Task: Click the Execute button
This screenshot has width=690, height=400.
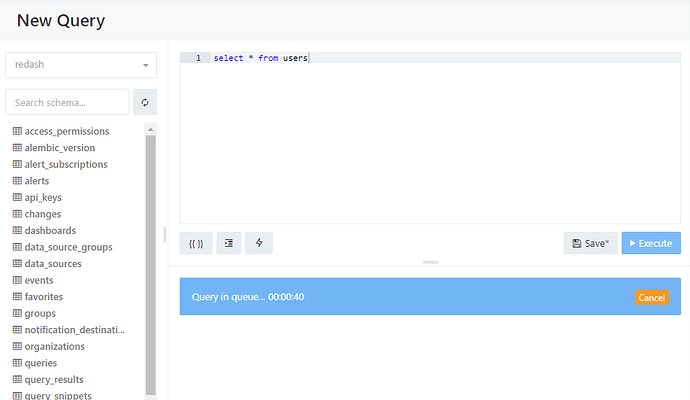Action: 651,243
